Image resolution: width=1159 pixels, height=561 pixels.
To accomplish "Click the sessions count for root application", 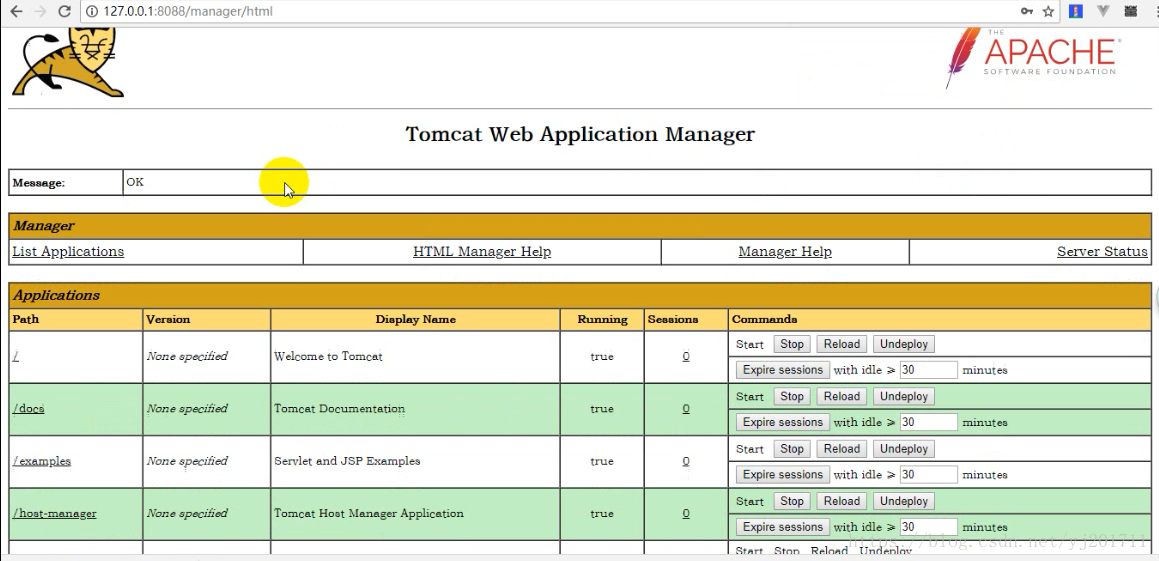I will point(686,356).
